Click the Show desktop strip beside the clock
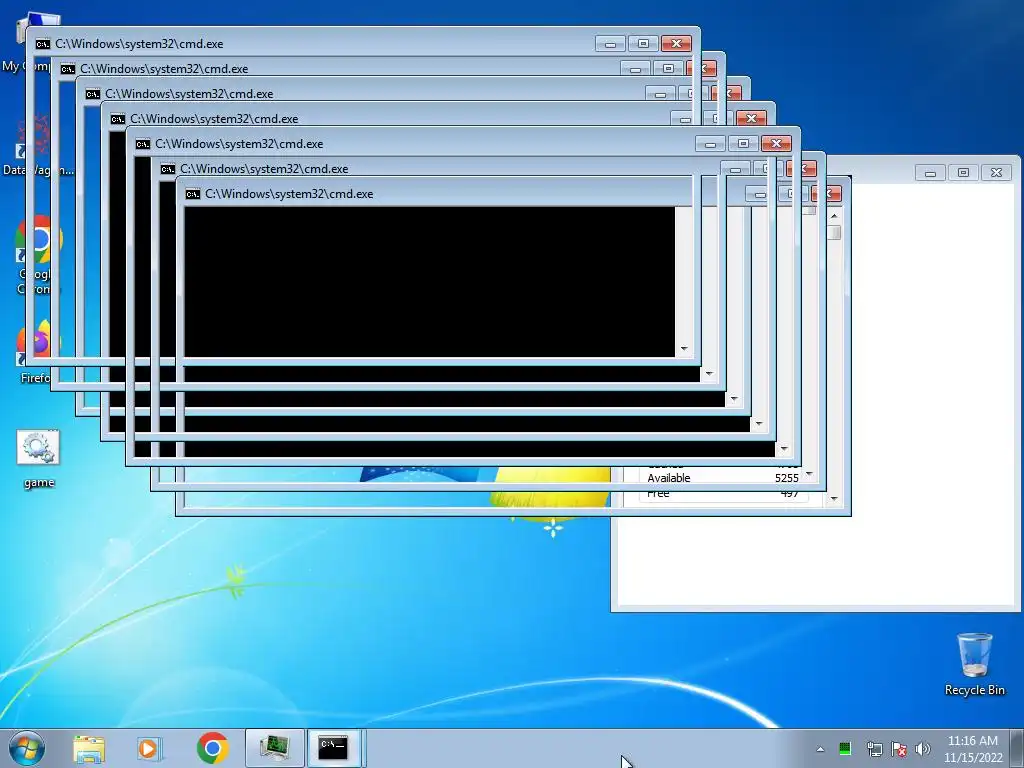Image resolution: width=1024 pixels, height=768 pixels. pyautogui.click(x=1017, y=748)
